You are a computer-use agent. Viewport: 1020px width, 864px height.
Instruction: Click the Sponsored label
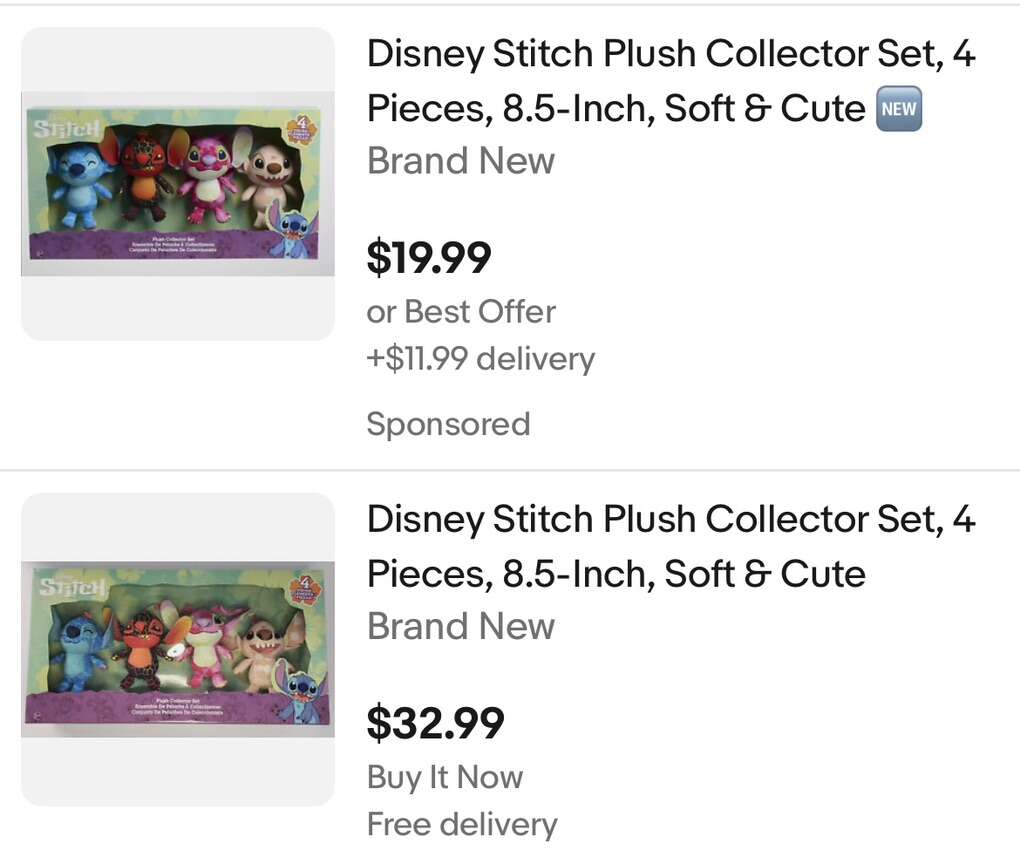[x=448, y=424]
